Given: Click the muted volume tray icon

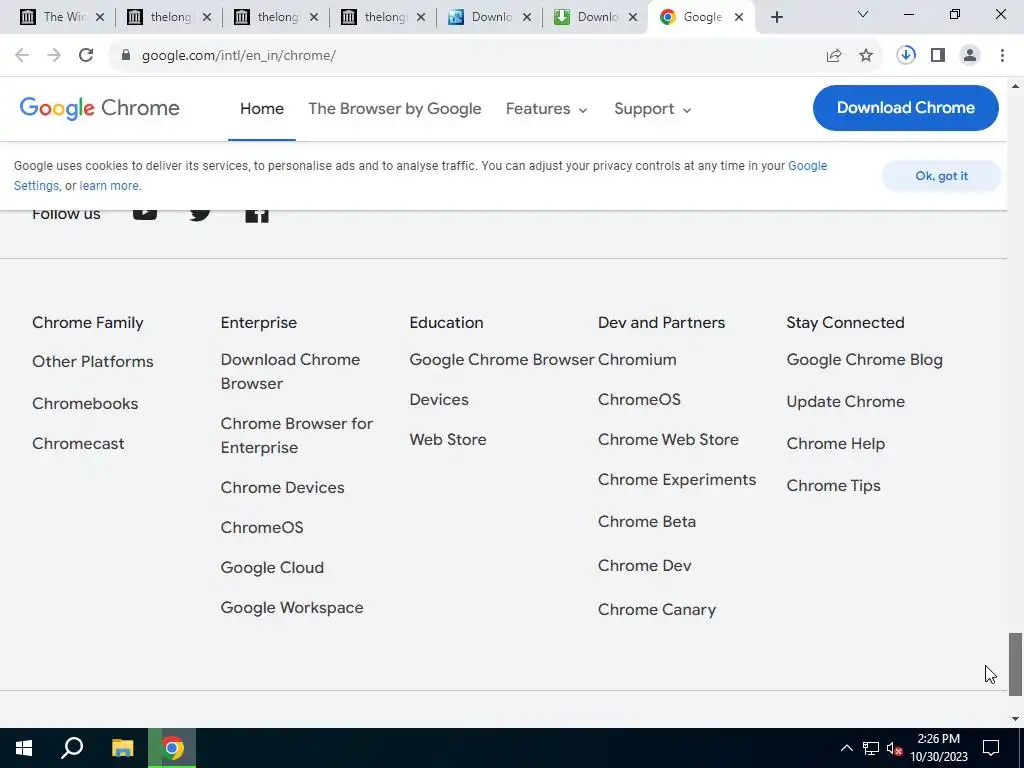Looking at the screenshot, I should pos(894,748).
